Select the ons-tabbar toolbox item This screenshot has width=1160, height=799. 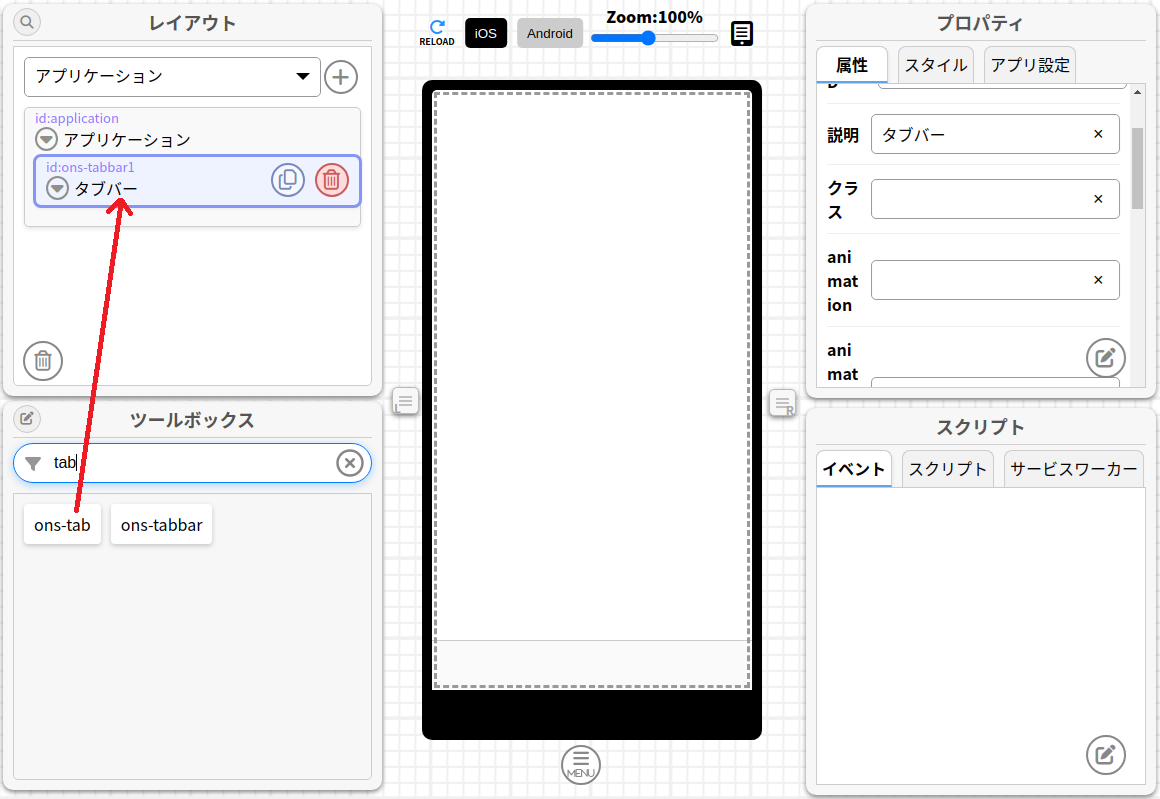tap(161, 525)
